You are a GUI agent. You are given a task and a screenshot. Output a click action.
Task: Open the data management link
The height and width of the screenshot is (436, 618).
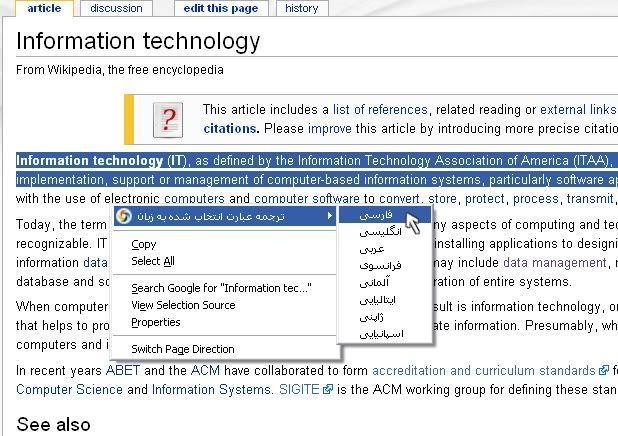[555, 262]
